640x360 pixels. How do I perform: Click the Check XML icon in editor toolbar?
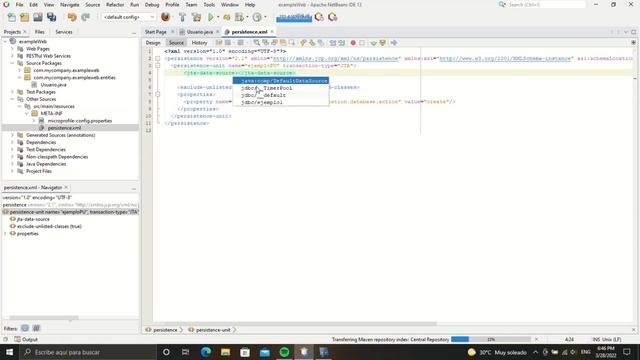click(x=373, y=42)
